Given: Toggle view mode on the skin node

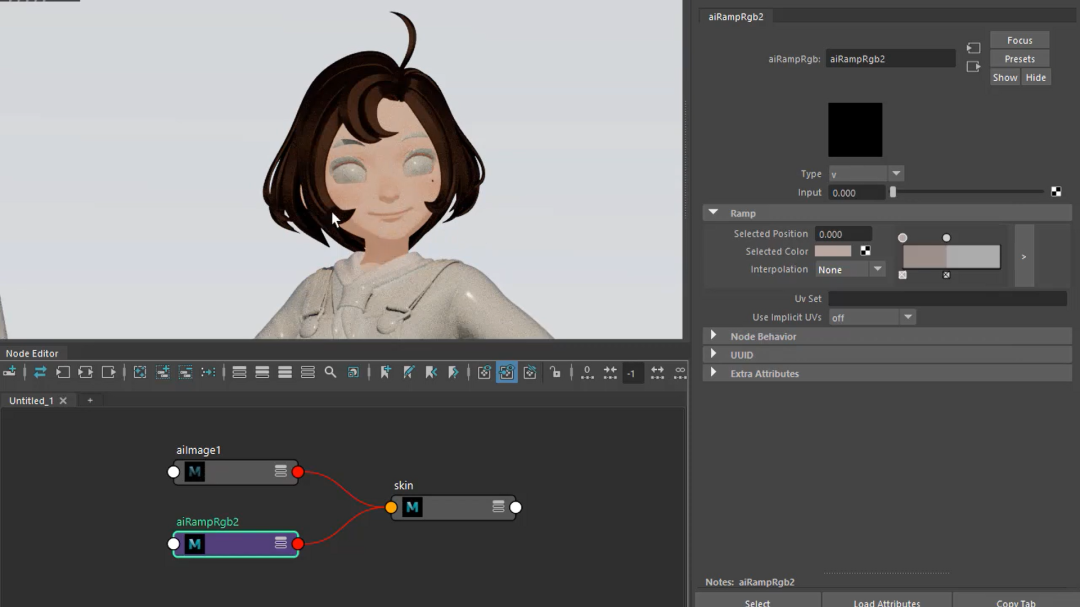Looking at the screenshot, I should 498,507.
